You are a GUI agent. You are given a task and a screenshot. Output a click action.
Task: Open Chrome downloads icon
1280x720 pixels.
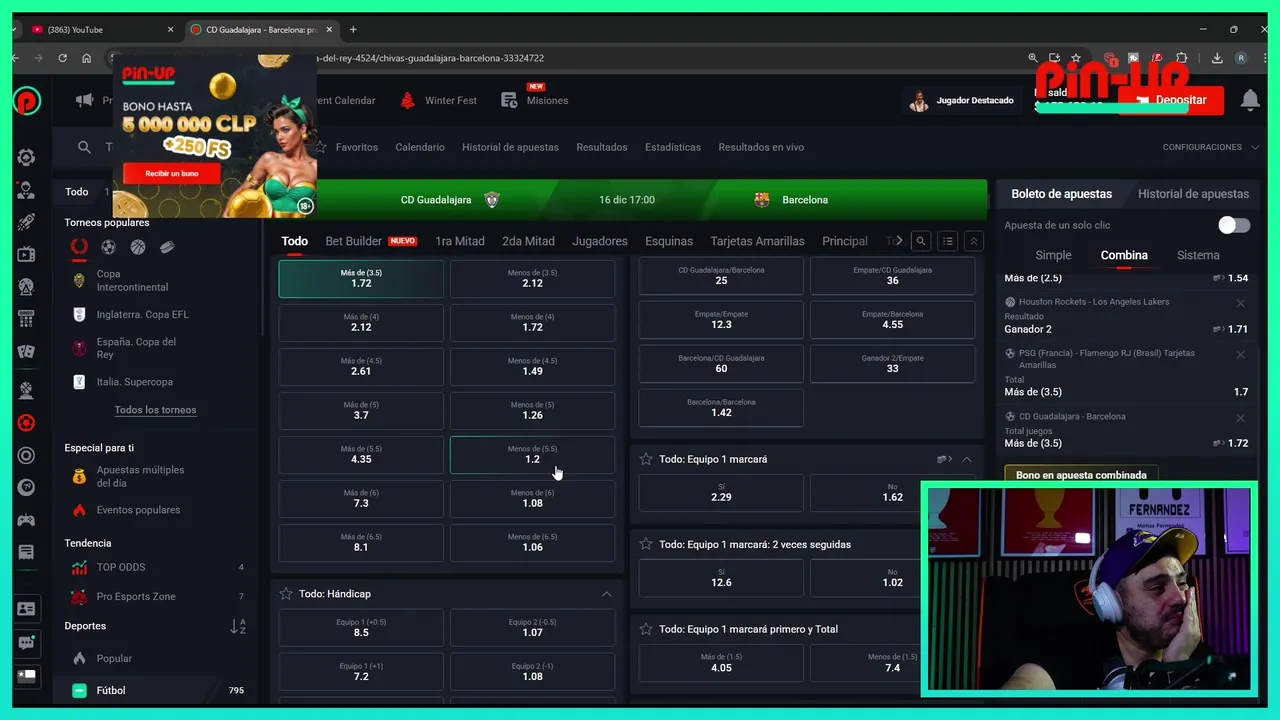(1217, 58)
